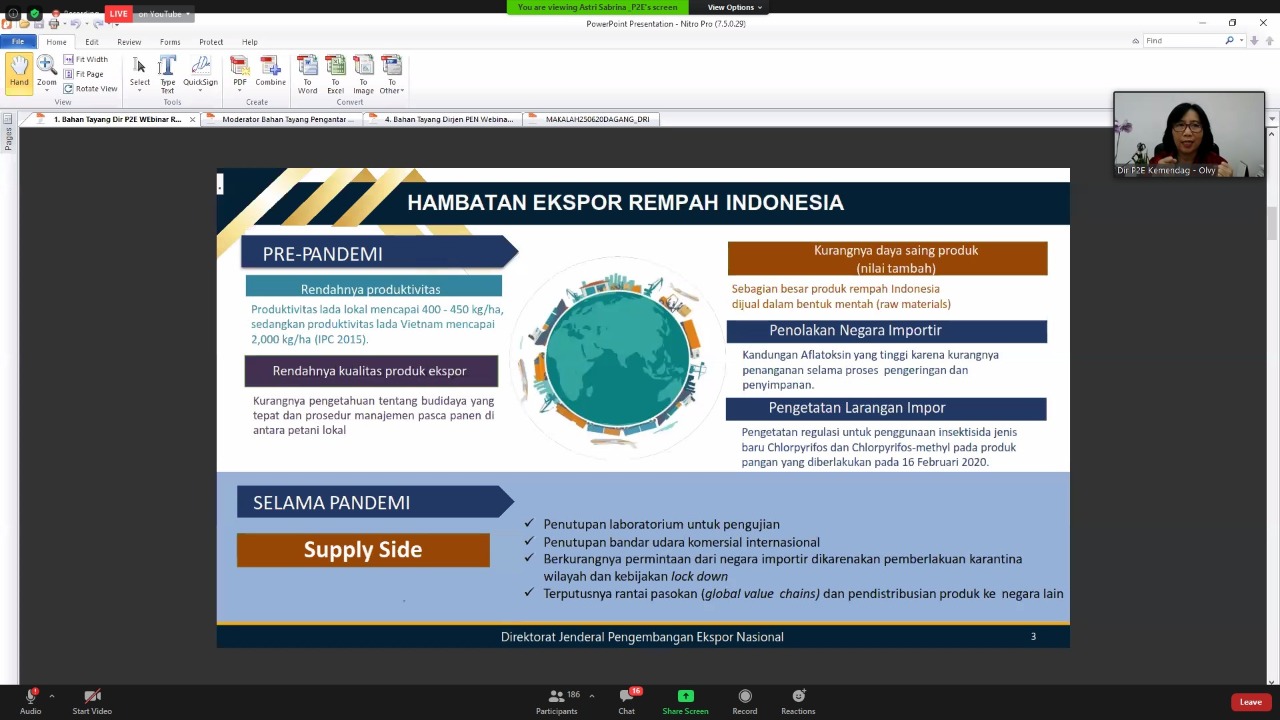Image resolution: width=1280 pixels, height=720 pixels.
Task: Select the Hand tool in ribbon
Action: click(19, 71)
